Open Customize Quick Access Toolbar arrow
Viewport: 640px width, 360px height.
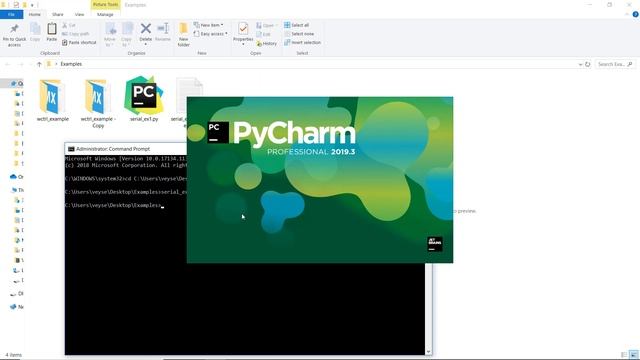(x=32, y=5)
